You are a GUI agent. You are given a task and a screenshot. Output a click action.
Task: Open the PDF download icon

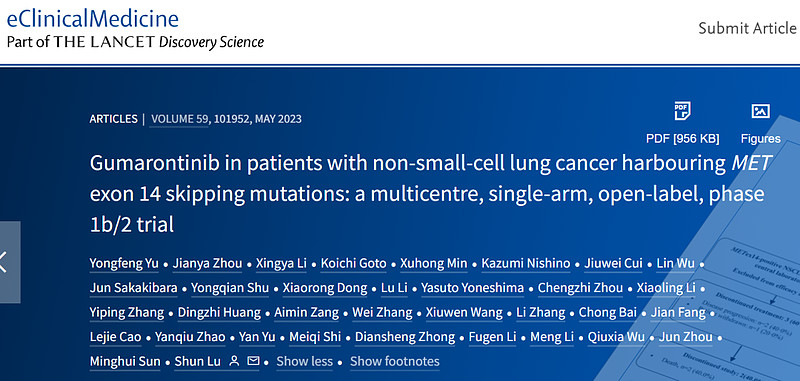682,111
